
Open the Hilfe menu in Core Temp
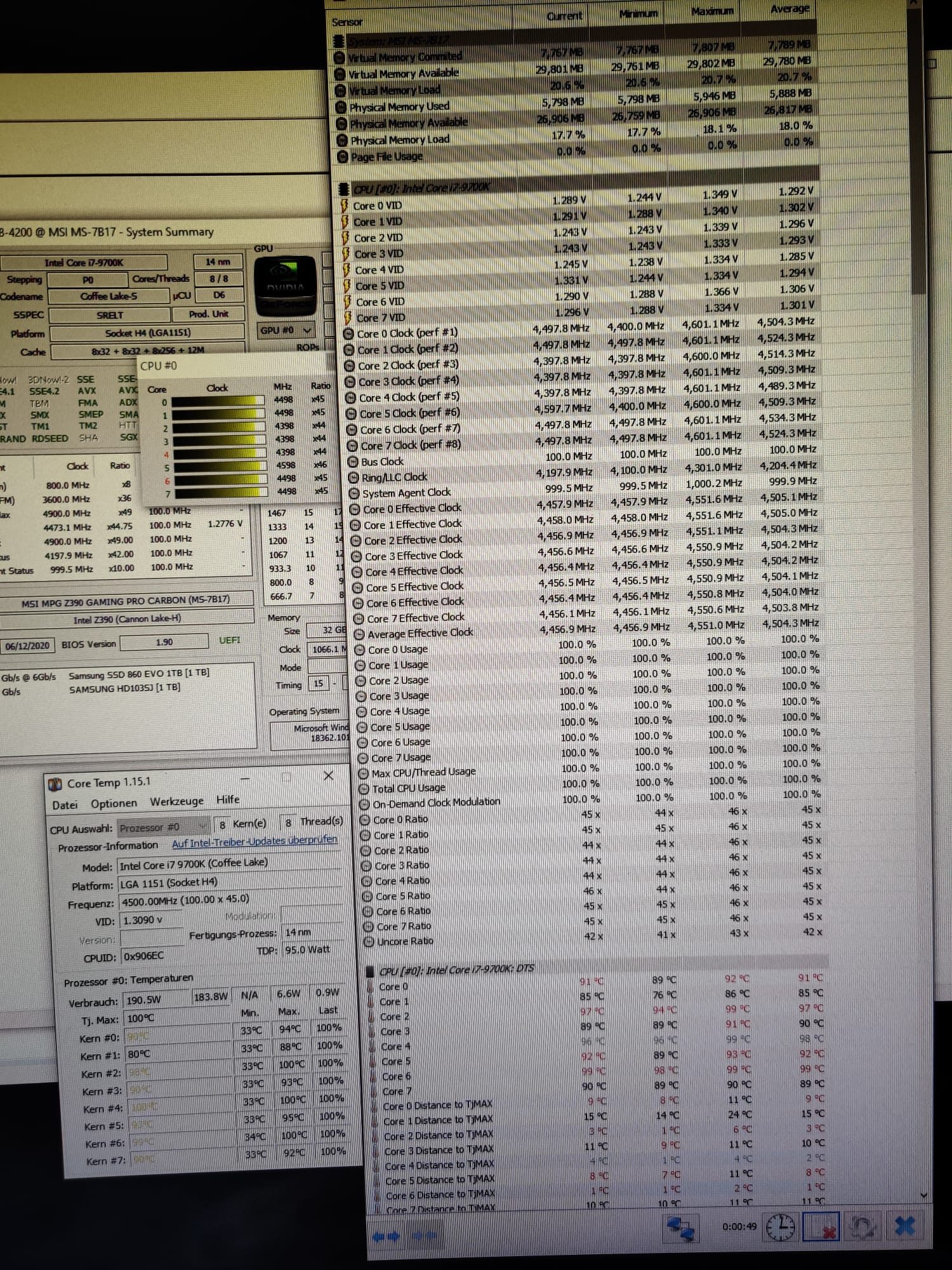[228, 799]
